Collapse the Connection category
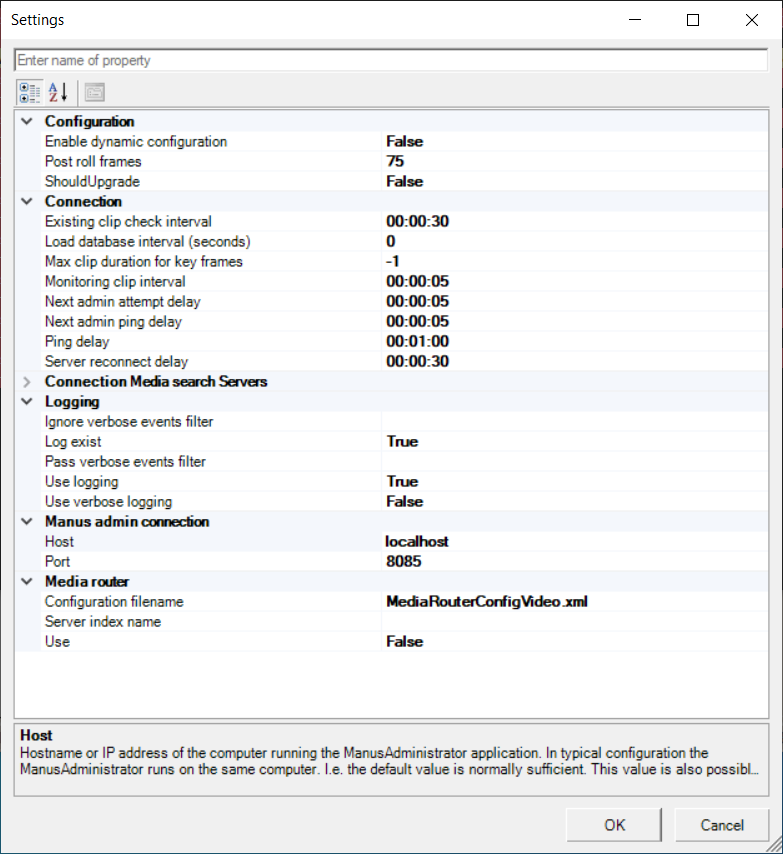783x854 pixels. [x=26, y=202]
